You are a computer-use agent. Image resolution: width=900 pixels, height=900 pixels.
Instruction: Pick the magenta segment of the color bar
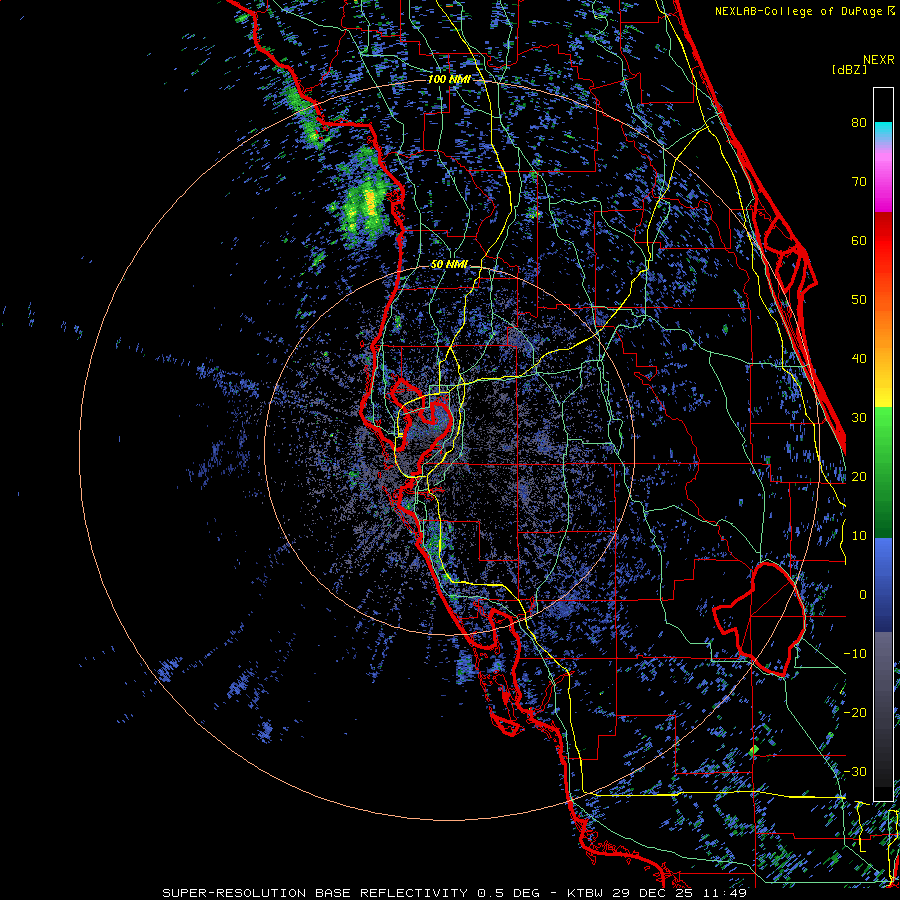click(883, 189)
